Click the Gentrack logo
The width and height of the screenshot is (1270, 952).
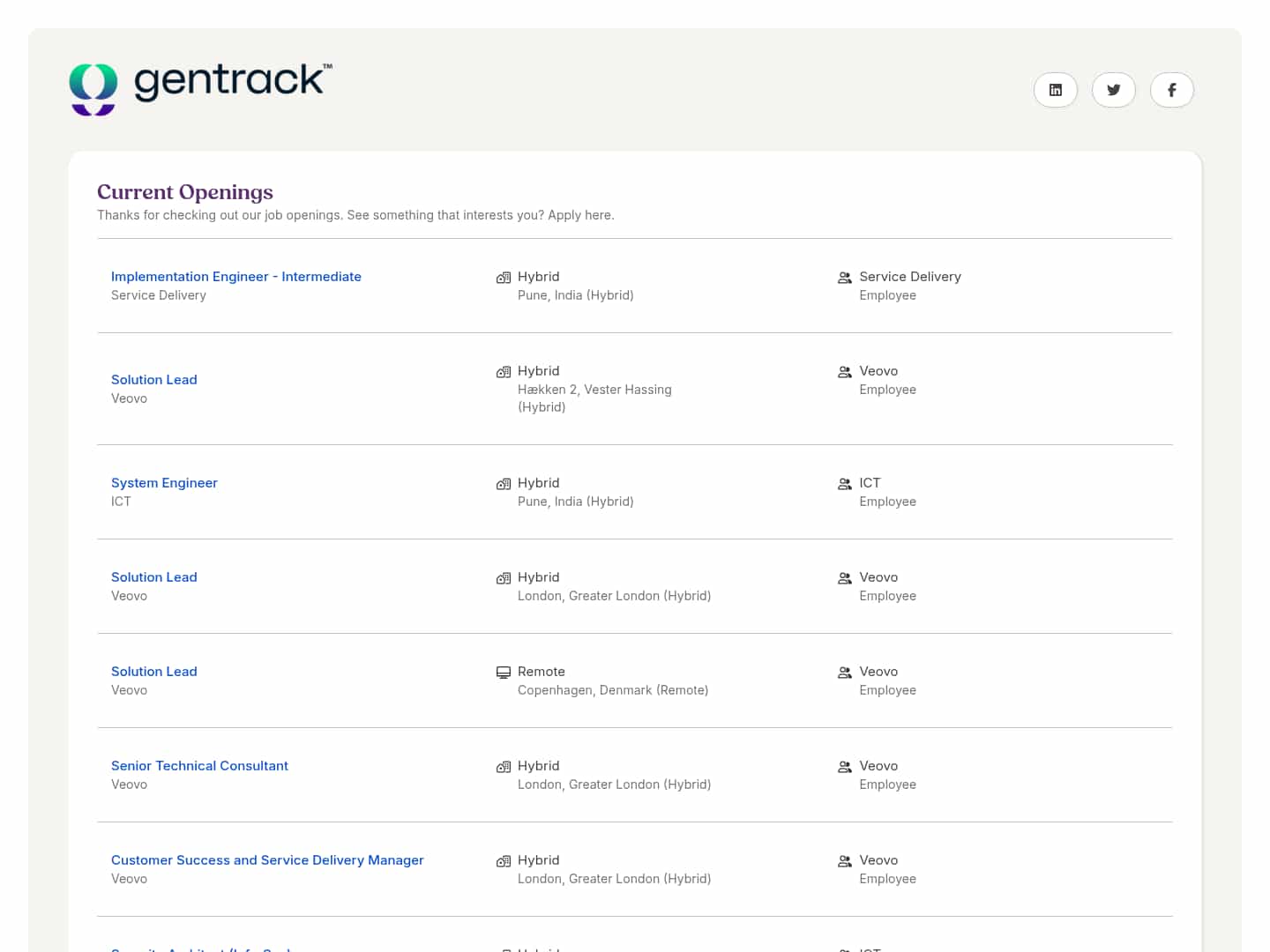[201, 88]
